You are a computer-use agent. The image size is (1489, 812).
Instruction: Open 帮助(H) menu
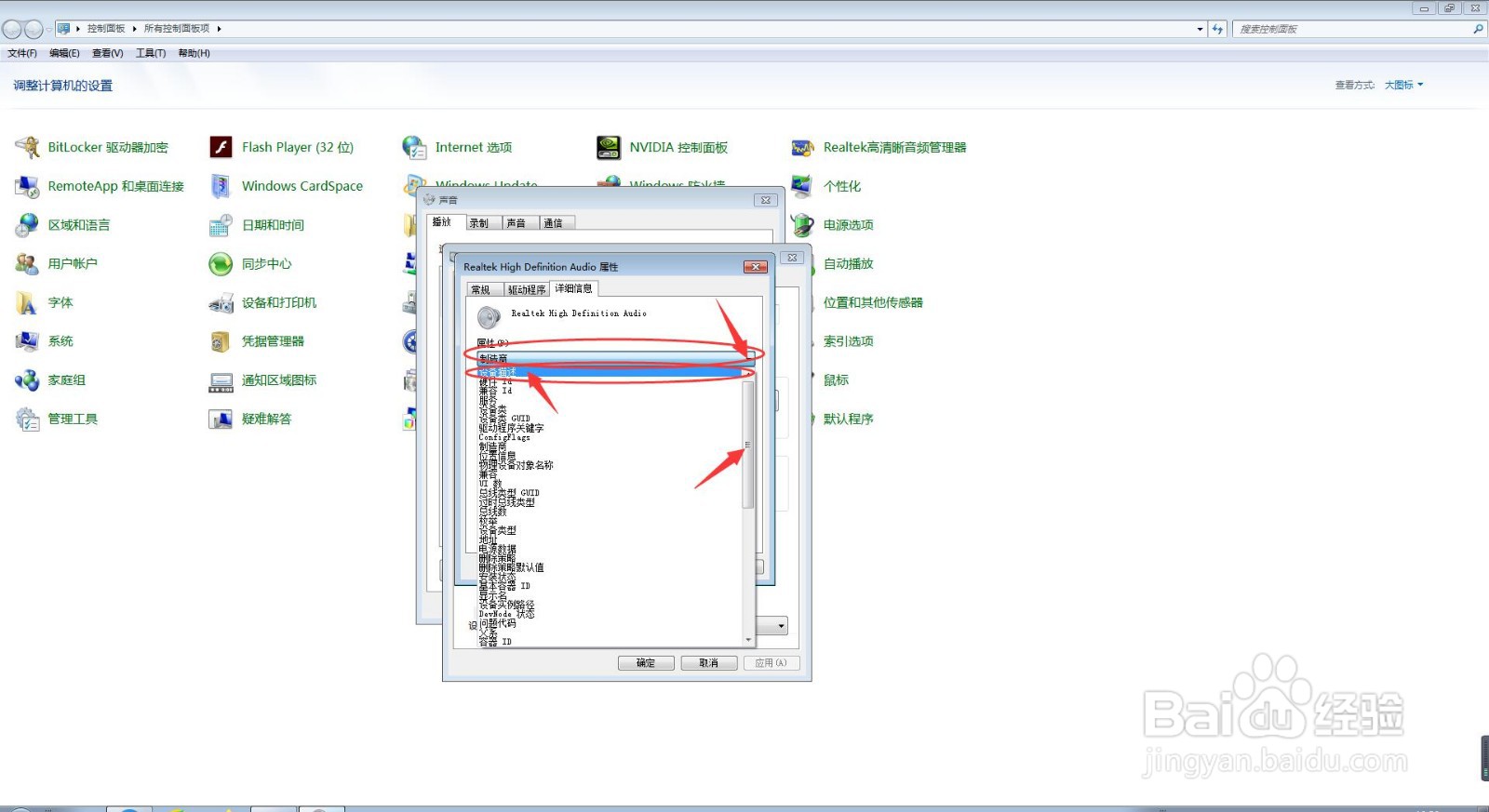pos(194,53)
